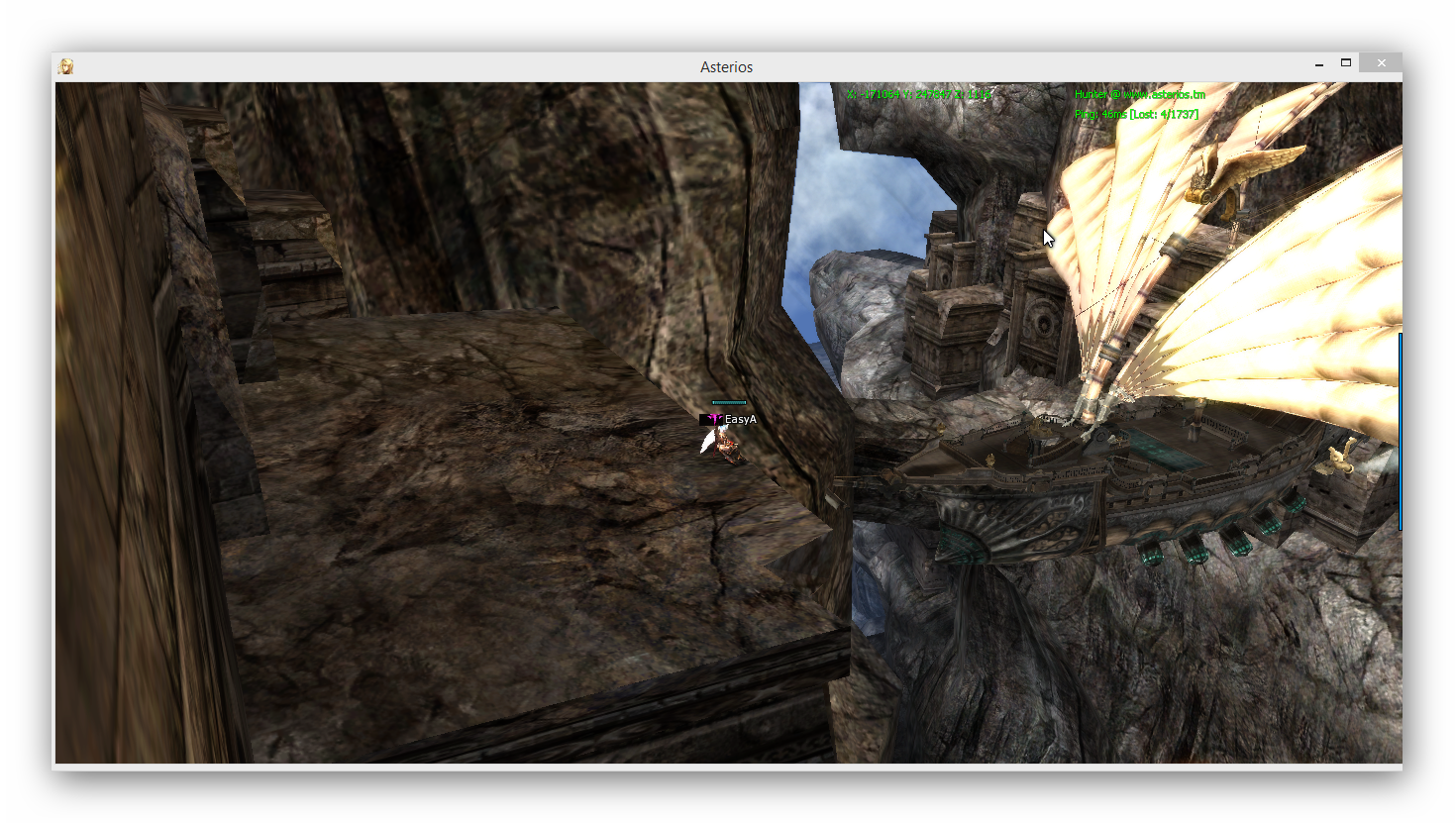Click the pink clan crest beside EasyA
1456x823 pixels.
(714, 420)
